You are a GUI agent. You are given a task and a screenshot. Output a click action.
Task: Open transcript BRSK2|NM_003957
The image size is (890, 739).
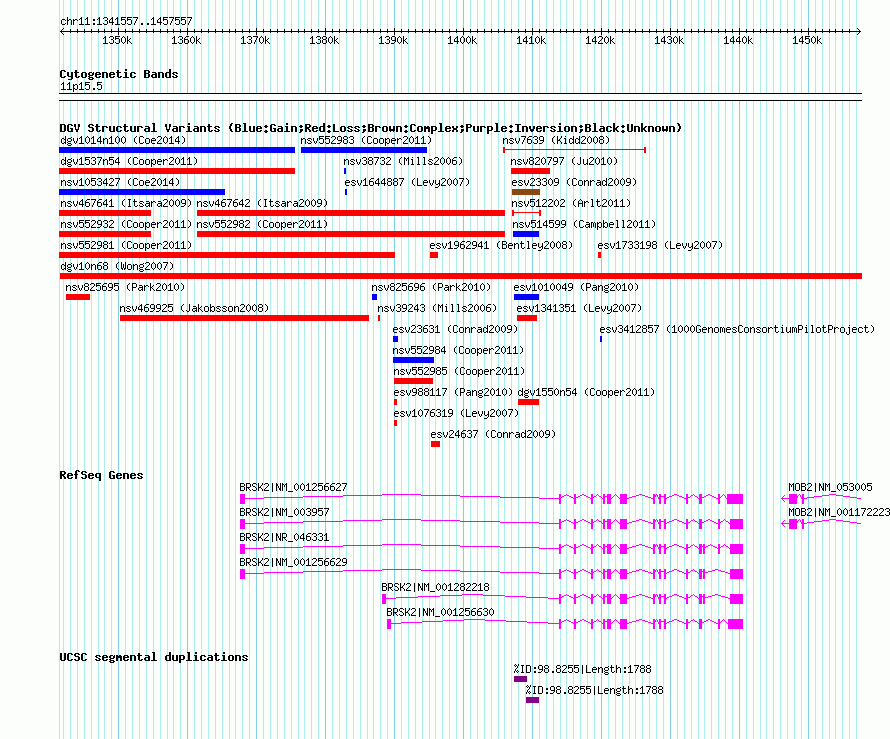tap(284, 512)
